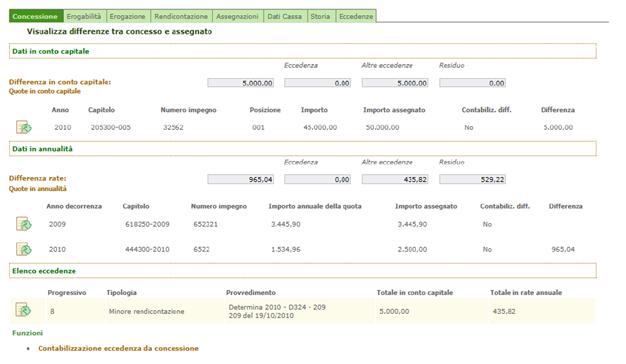
Task: Go to the Storia tab
Action: [321, 16]
